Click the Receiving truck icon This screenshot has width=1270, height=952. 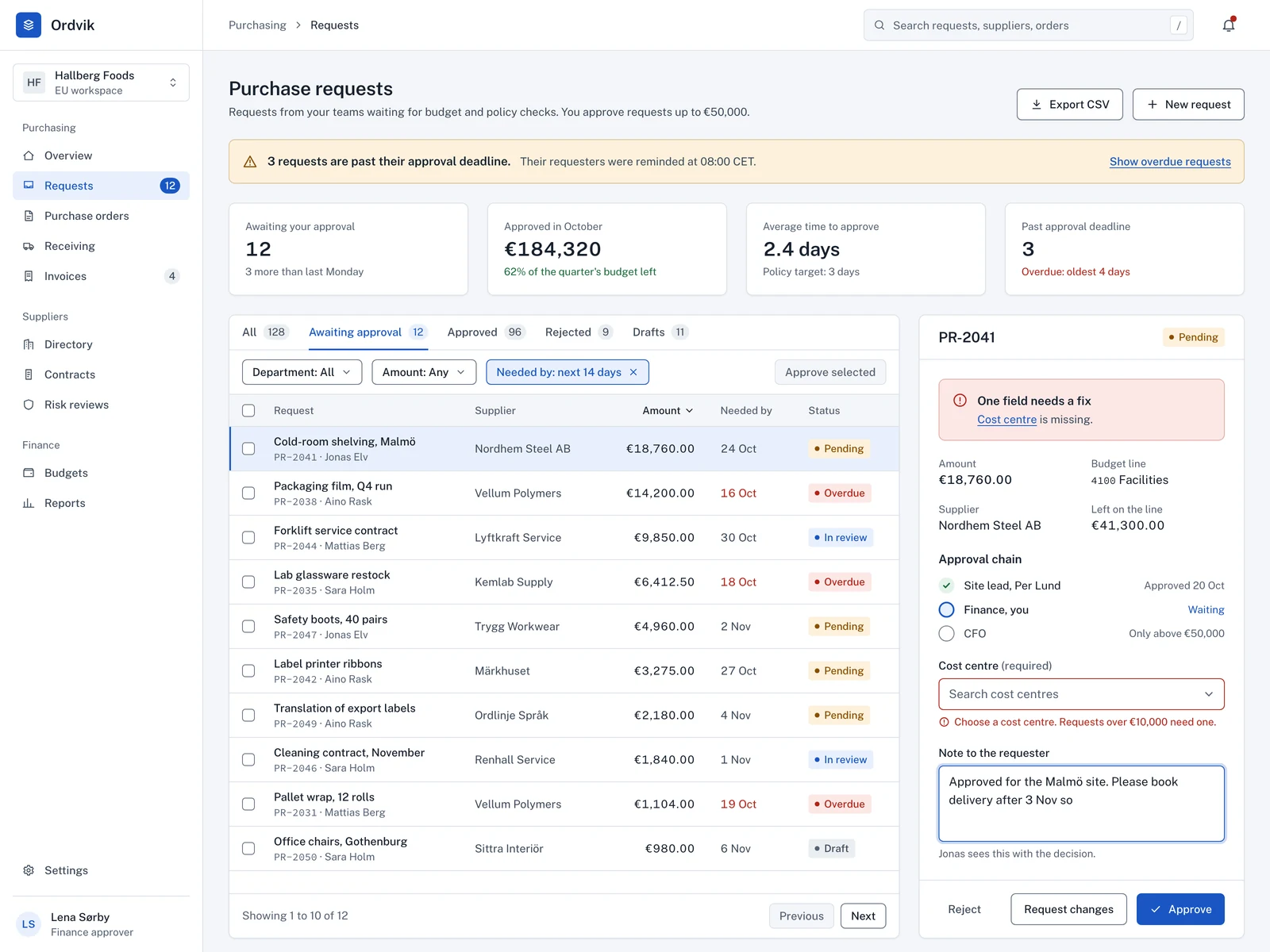pyautogui.click(x=29, y=246)
